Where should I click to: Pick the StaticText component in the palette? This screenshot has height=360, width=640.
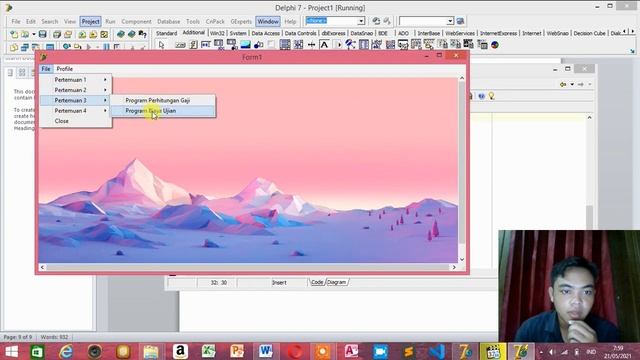coord(324,45)
